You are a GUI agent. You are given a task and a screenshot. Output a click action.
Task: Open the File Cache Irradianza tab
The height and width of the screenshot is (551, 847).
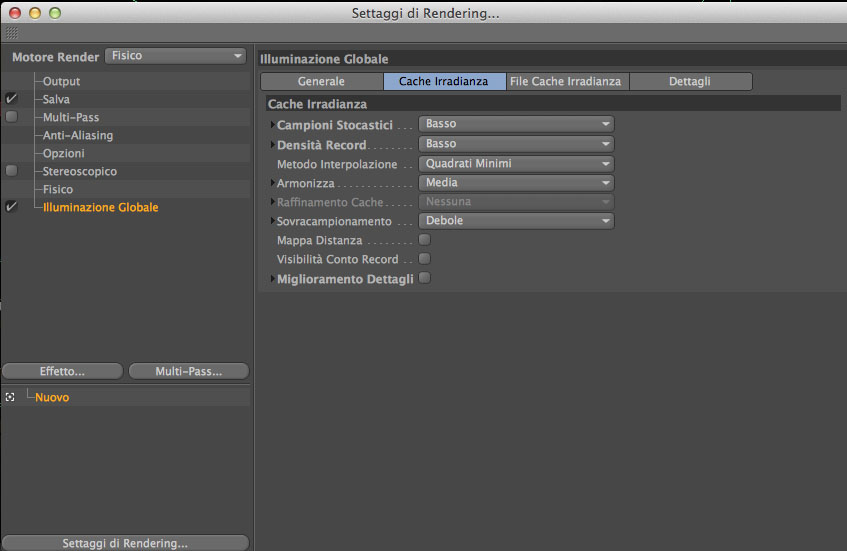(x=567, y=82)
